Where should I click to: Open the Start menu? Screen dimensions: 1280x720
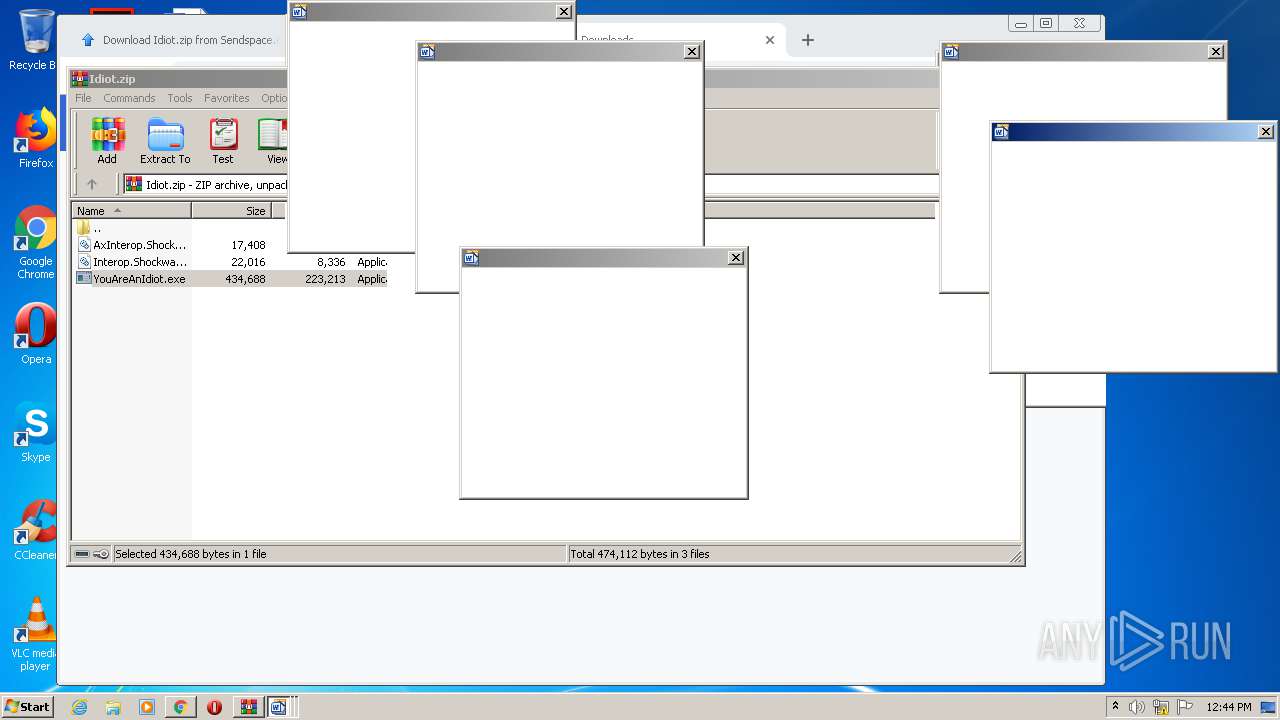27,706
